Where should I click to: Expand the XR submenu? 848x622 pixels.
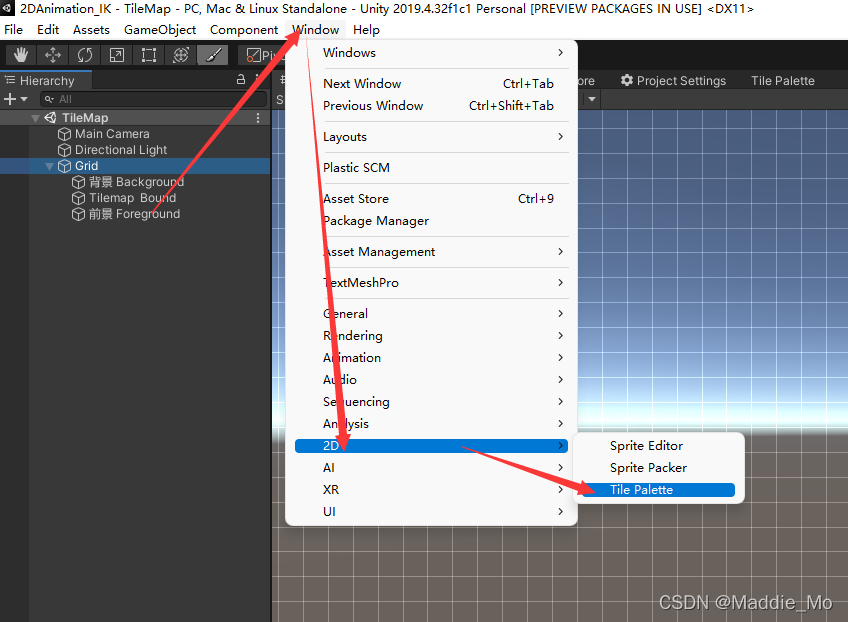(432, 489)
